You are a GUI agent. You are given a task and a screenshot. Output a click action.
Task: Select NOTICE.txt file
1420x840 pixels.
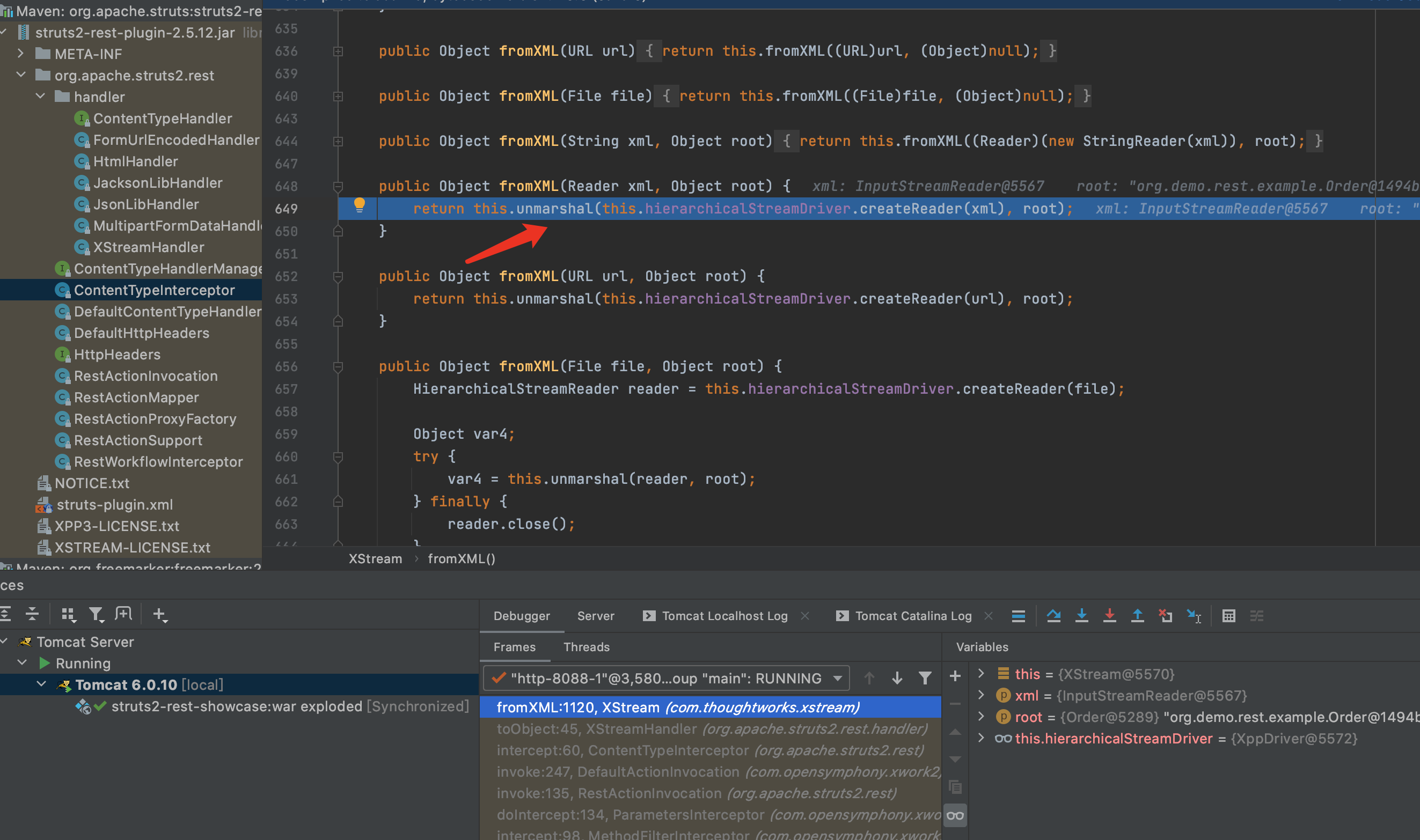92,483
